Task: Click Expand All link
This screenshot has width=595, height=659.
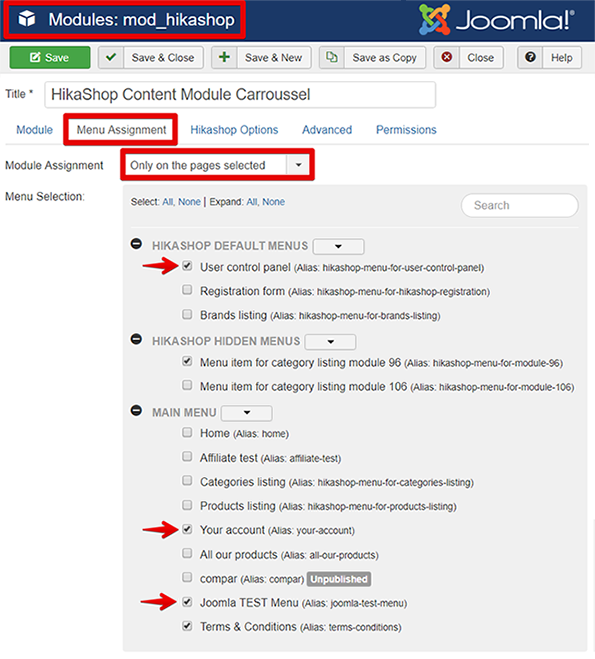Action: tap(252, 202)
